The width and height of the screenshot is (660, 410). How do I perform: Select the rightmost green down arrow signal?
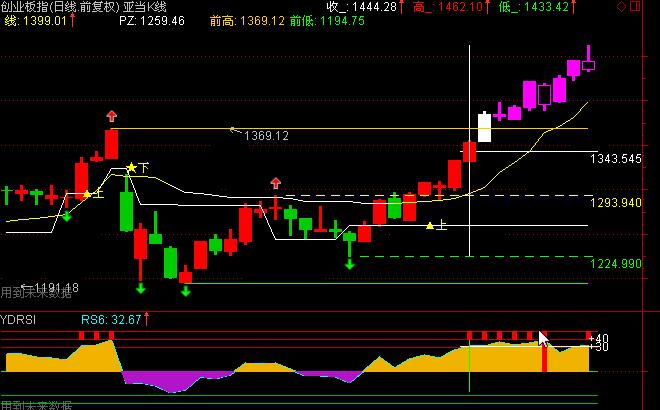coord(350,263)
